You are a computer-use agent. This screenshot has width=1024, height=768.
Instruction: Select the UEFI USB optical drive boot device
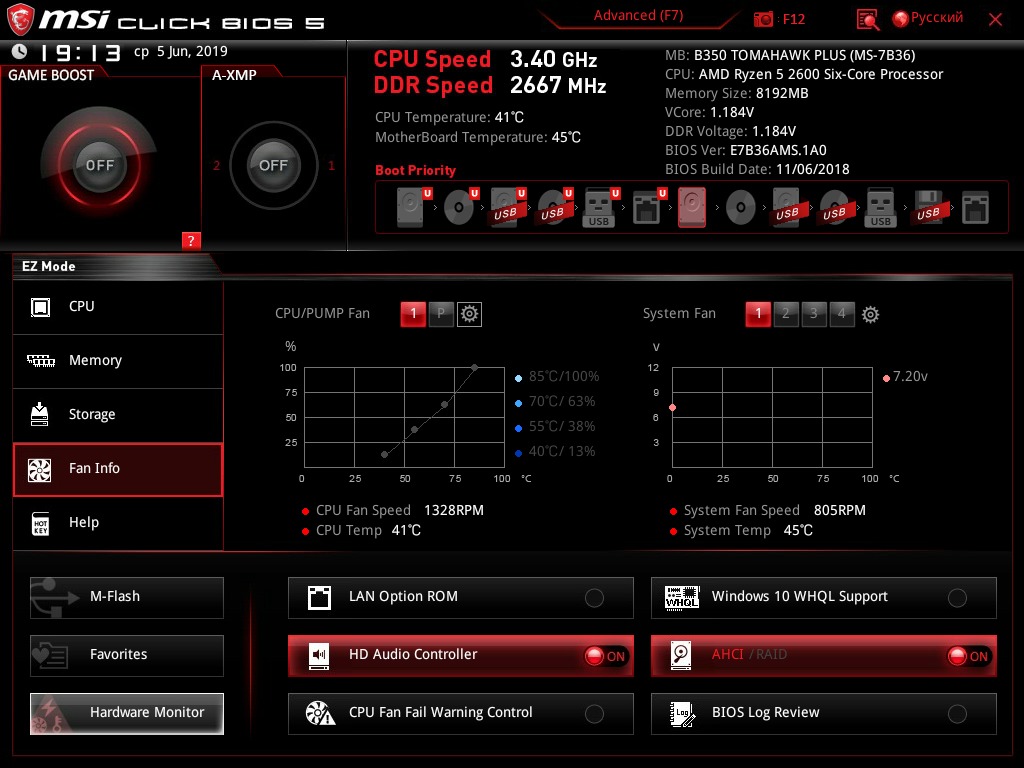(x=555, y=208)
